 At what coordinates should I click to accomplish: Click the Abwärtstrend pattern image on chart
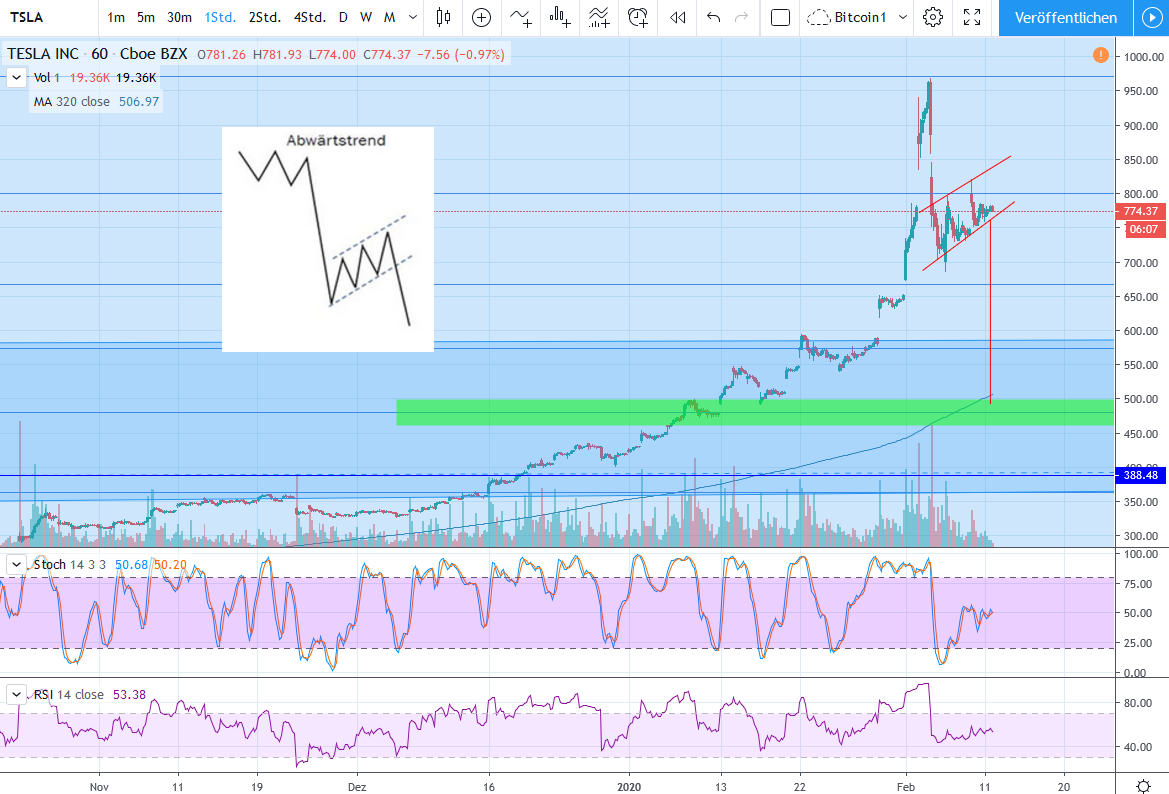point(328,239)
